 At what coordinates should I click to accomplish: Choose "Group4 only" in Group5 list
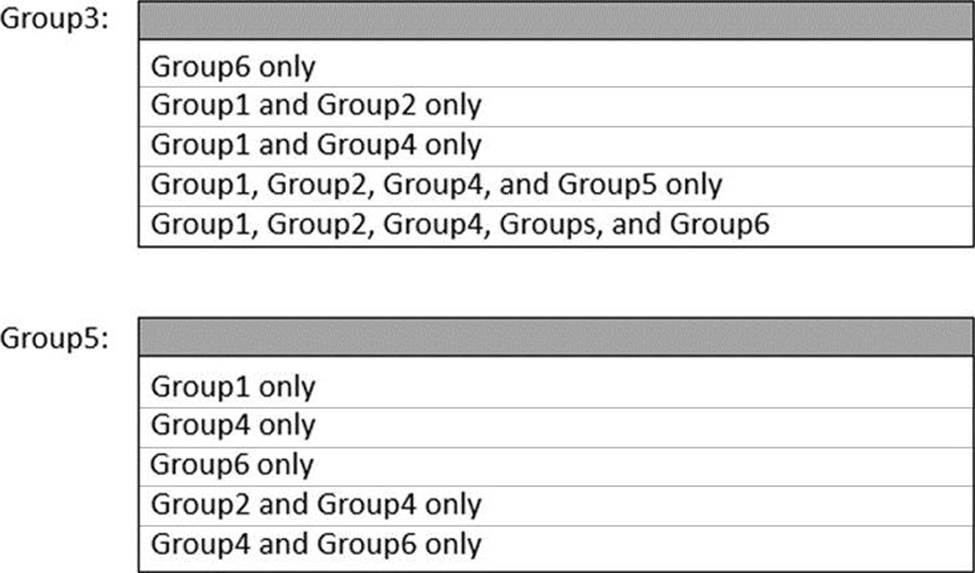(x=233, y=426)
